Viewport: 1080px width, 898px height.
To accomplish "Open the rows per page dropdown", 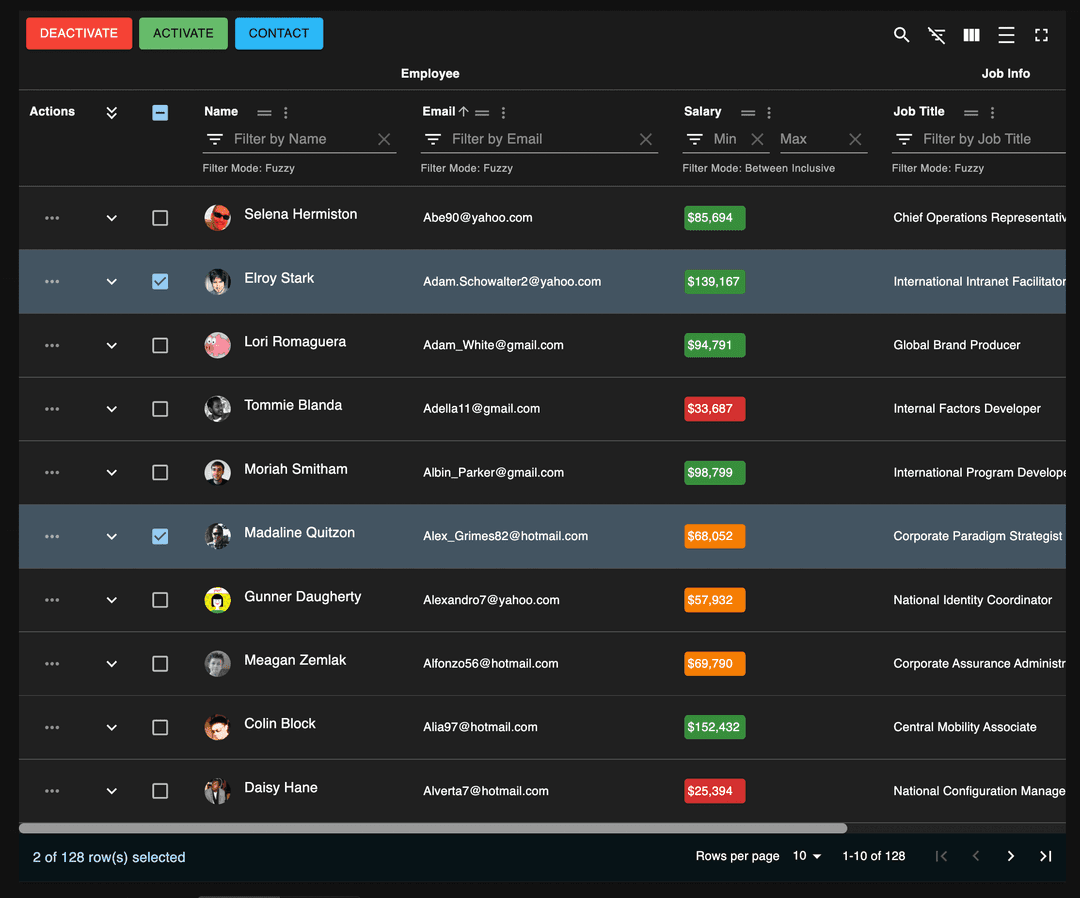I will (x=807, y=856).
